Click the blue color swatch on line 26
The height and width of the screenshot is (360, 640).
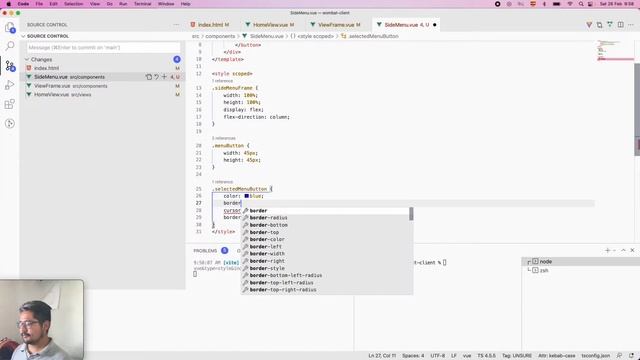click(247, 196)
